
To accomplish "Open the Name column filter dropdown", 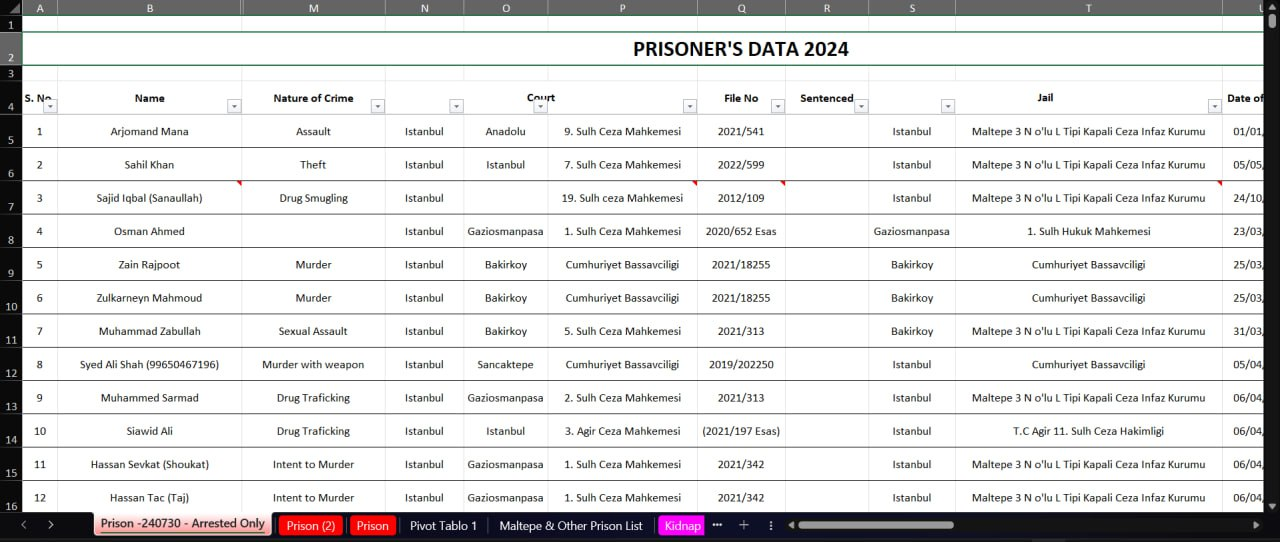I will 234,106.
